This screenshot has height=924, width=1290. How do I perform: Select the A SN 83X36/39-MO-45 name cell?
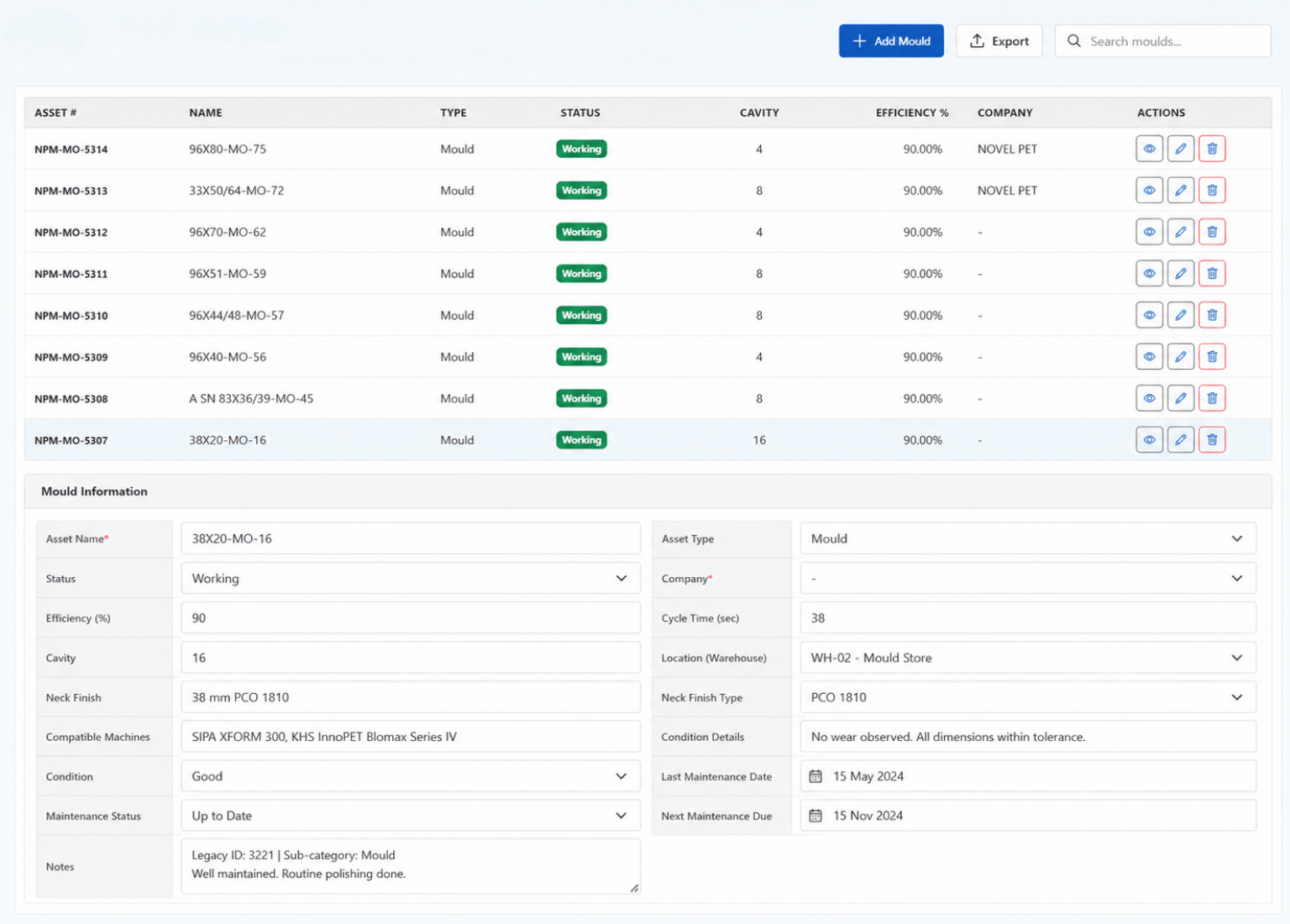tap(251, 399)
